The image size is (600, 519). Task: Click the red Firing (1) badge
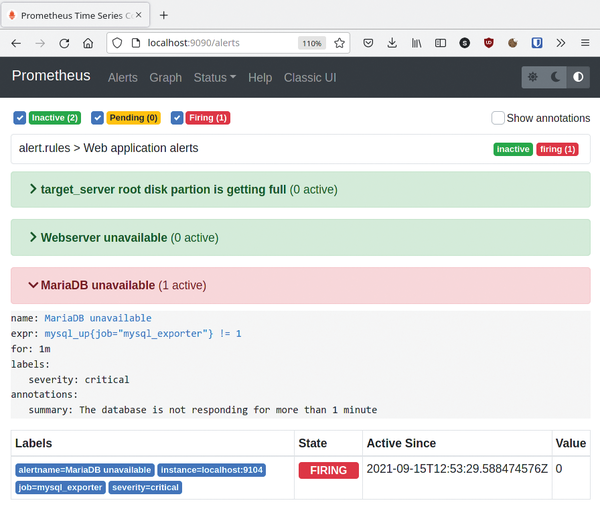click(208, 118)
